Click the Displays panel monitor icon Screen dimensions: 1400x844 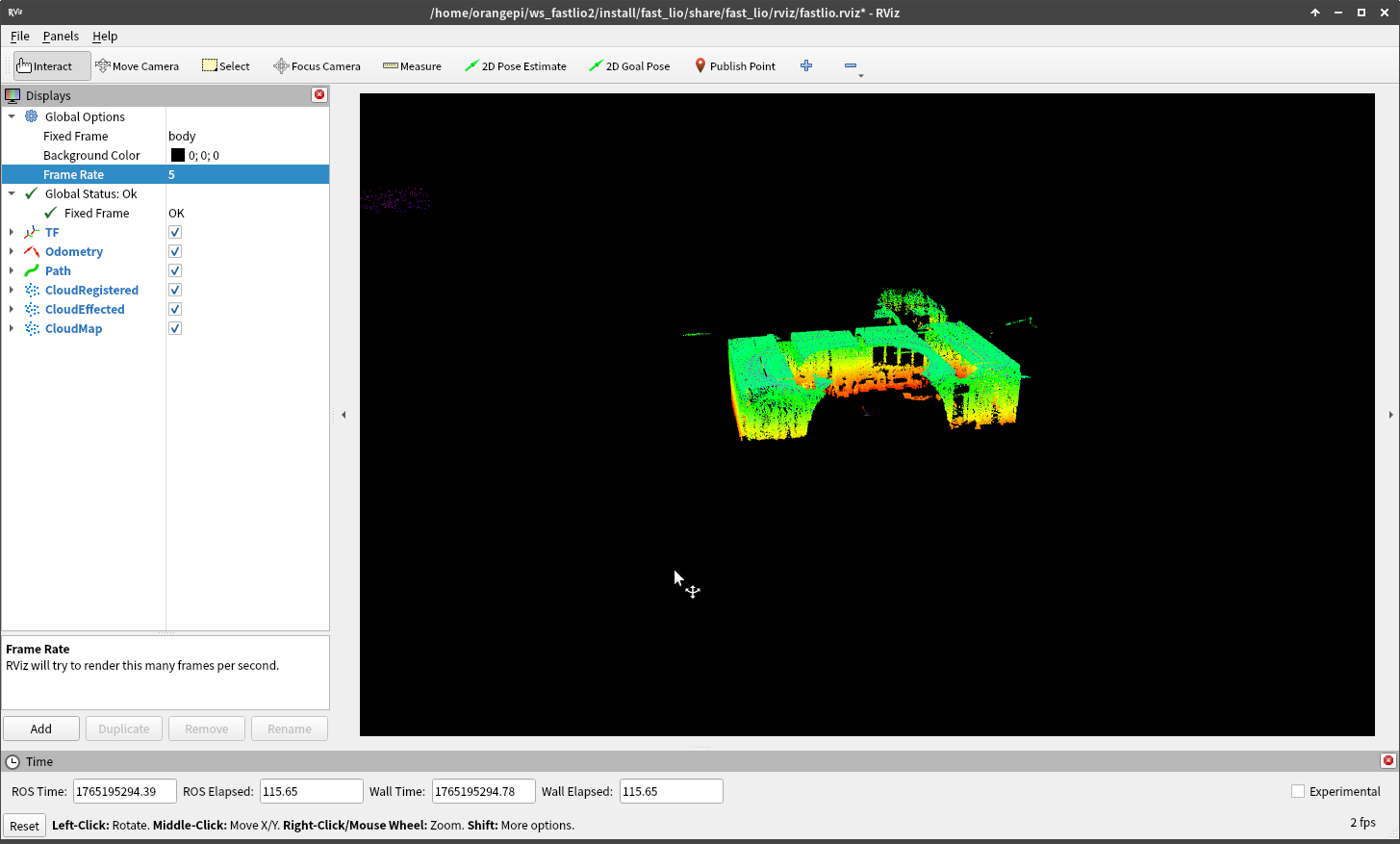click(x=13, y=95)
